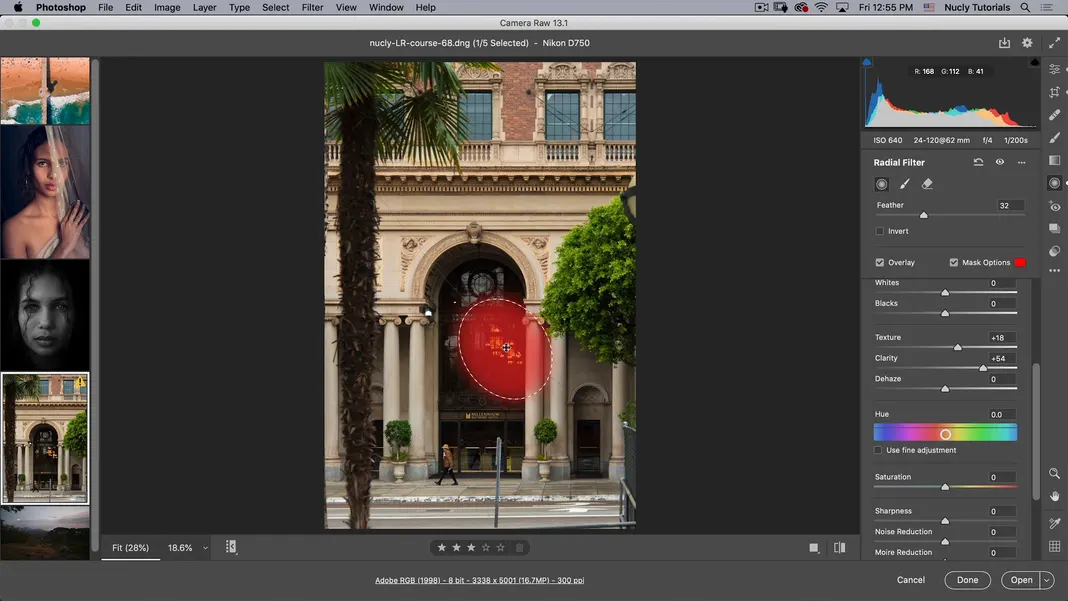Select the aerial beach thumbnail in filmstrip
The height and width of the screenshot is (601, 1068).
pyautogui.click(x=45, y=91)
